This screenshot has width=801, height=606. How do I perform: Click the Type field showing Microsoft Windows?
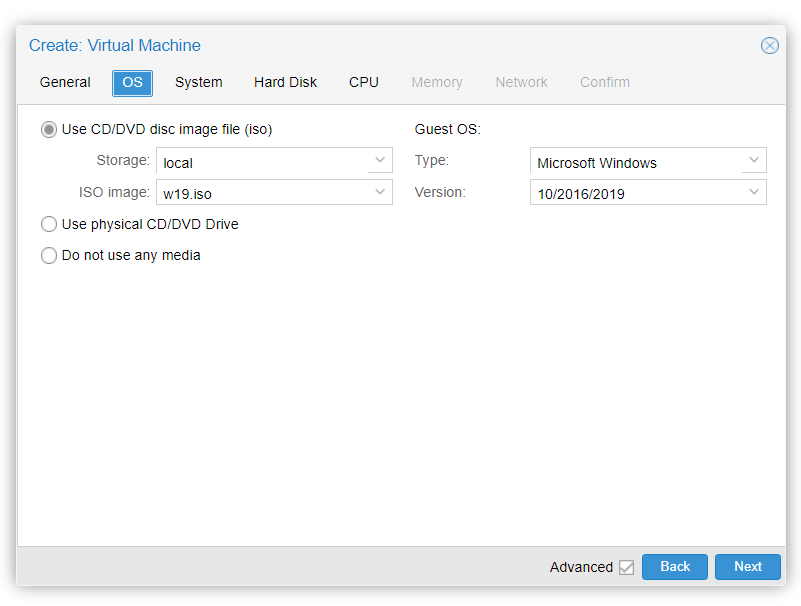click(636, 161)
